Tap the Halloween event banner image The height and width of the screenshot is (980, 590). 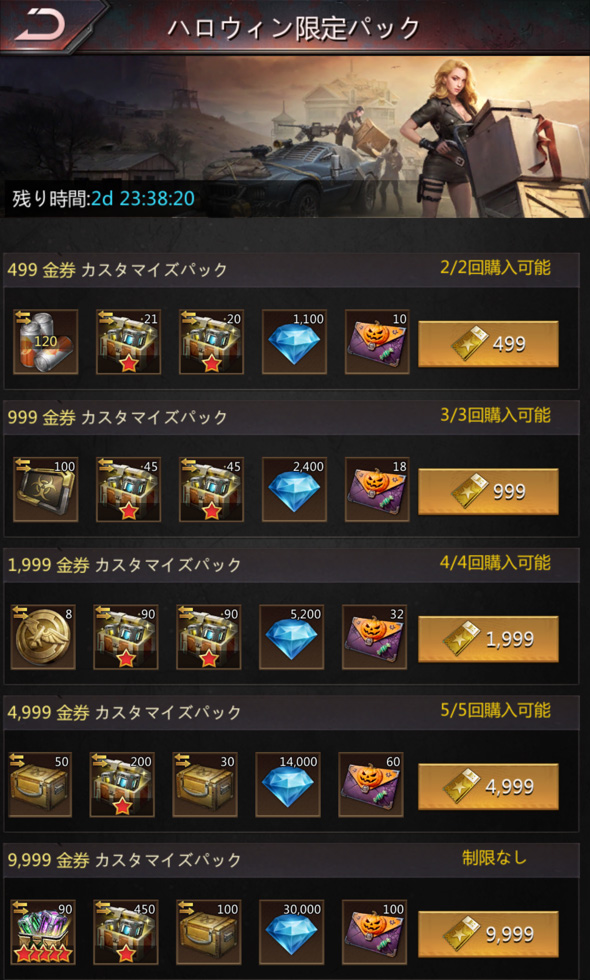[x=295, y=136]
